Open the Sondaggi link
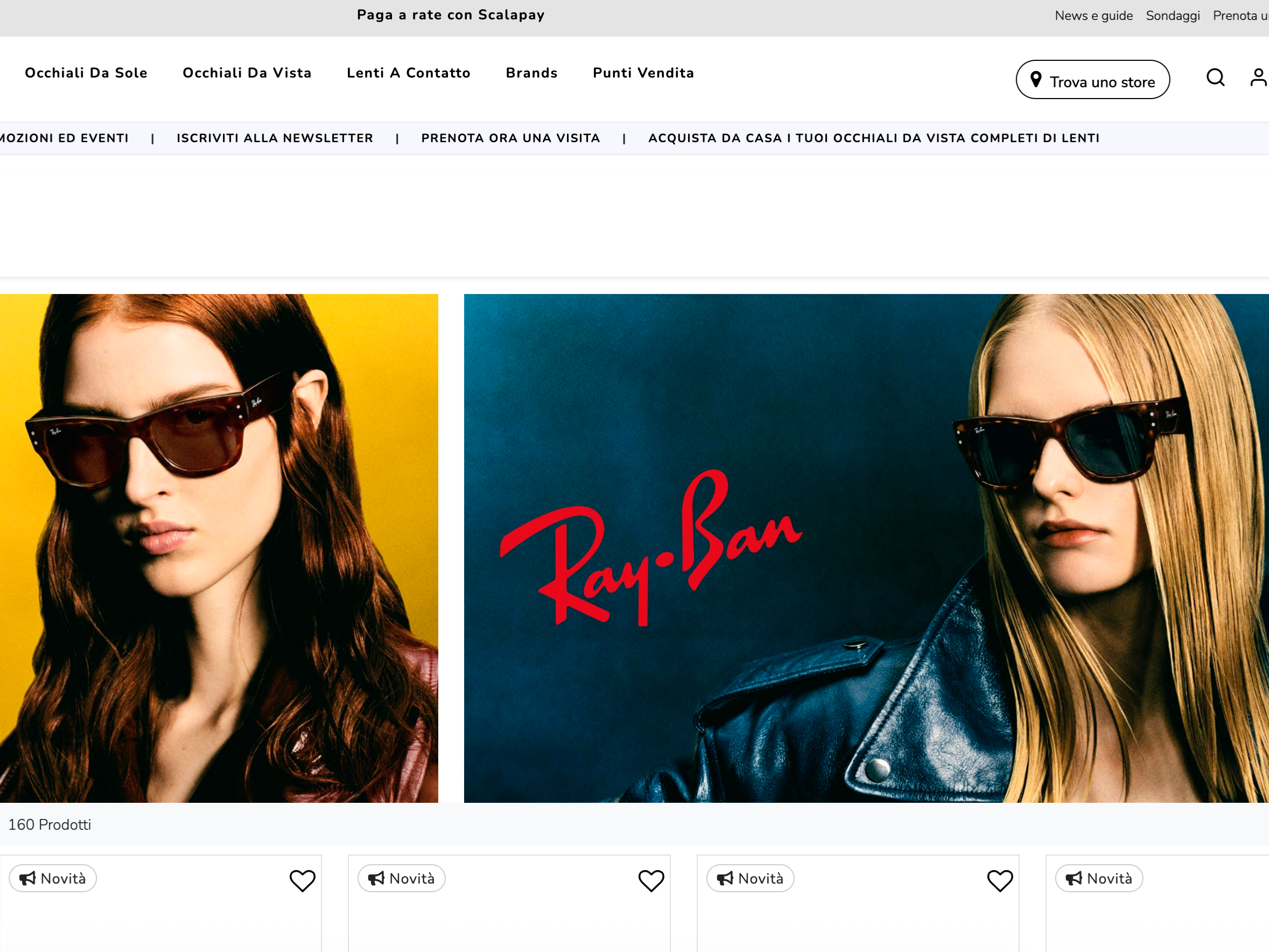Screen dimensions: 1269x952 tap(1173, 16)
